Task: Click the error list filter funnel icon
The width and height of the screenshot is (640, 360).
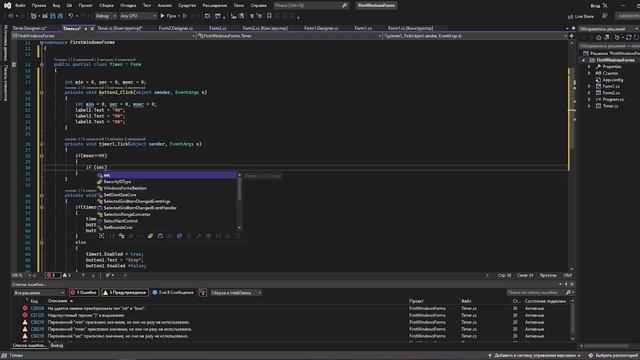Action: [203, 293]
